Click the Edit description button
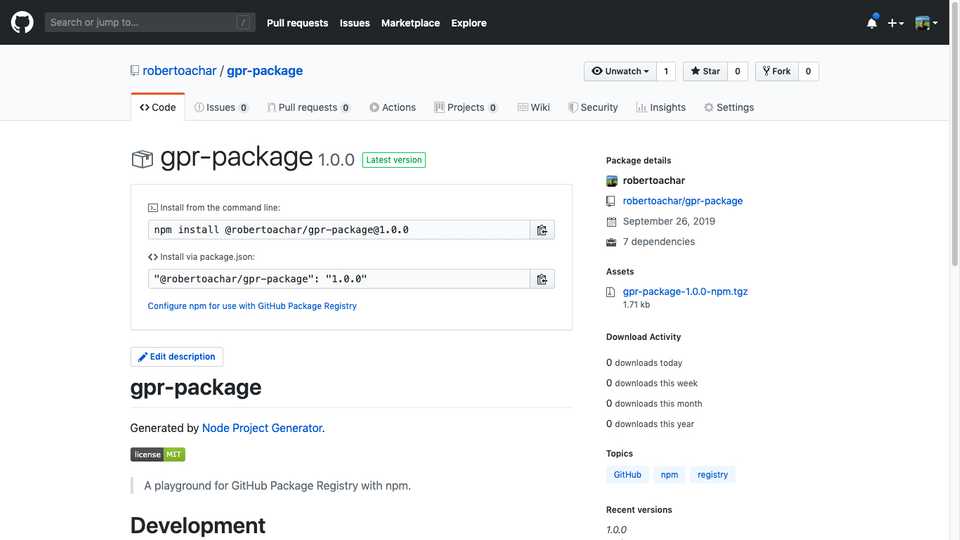The height and width of the screenshot is (540, 960). coord(176,357)
